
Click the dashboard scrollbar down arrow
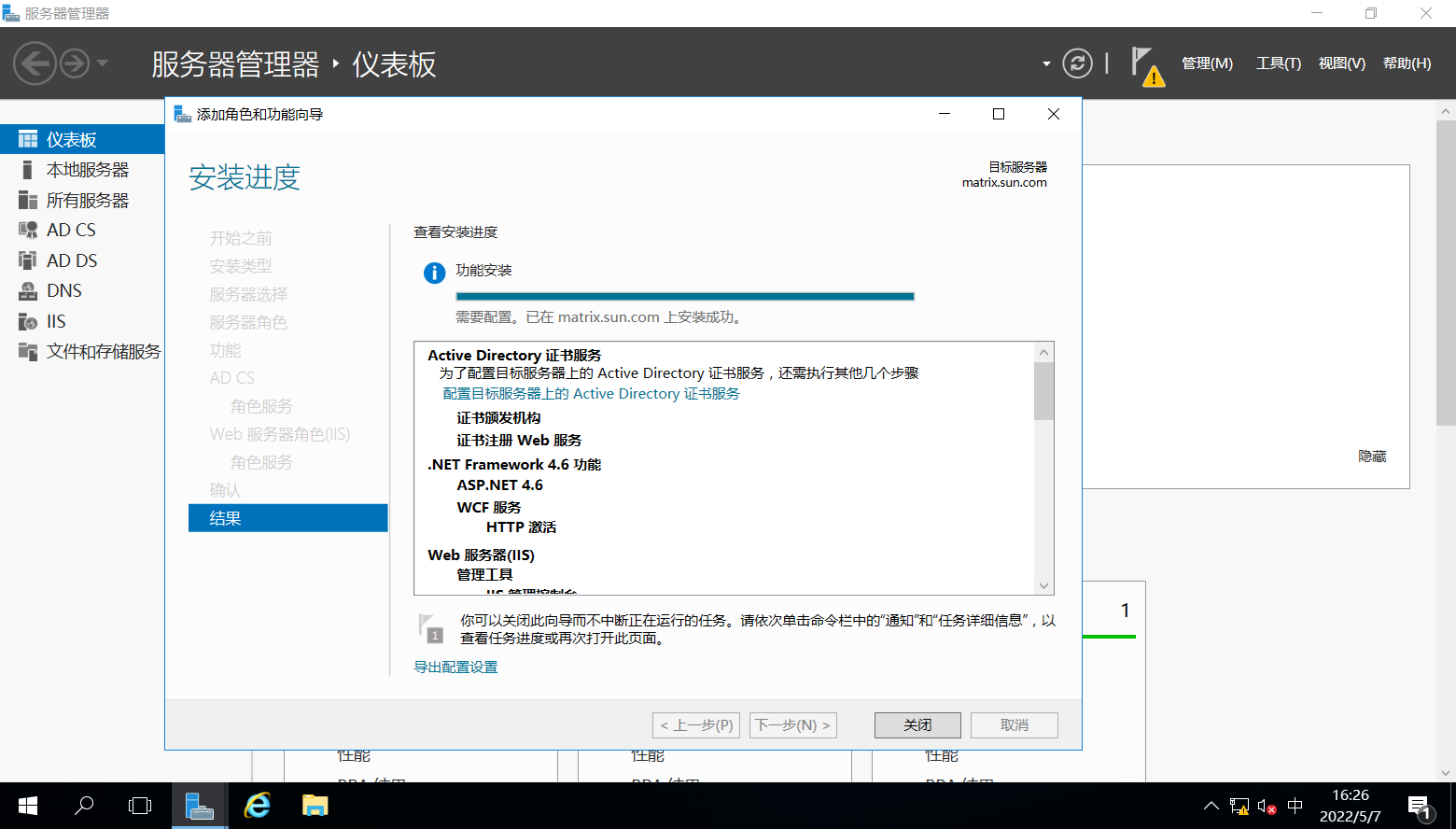pyautogui.click(x=1447, y=773)
